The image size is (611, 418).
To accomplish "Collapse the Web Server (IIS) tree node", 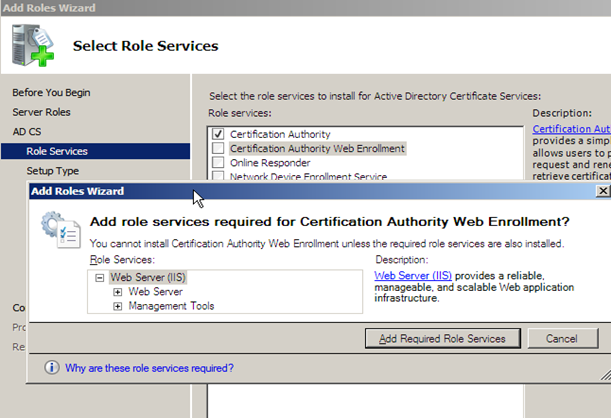I will 100,277.
